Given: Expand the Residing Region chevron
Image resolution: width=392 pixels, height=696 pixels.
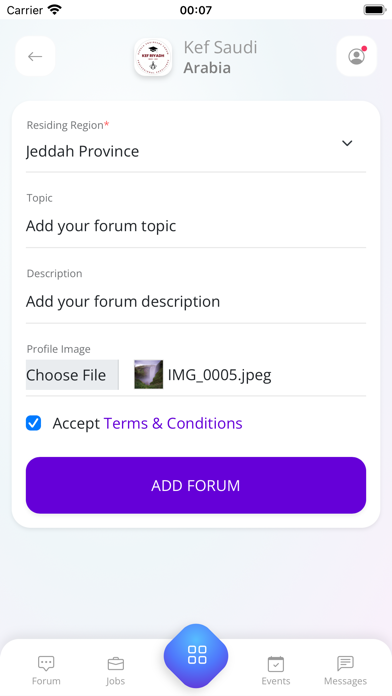Looking at the screenshot, I should click(347, 143).
